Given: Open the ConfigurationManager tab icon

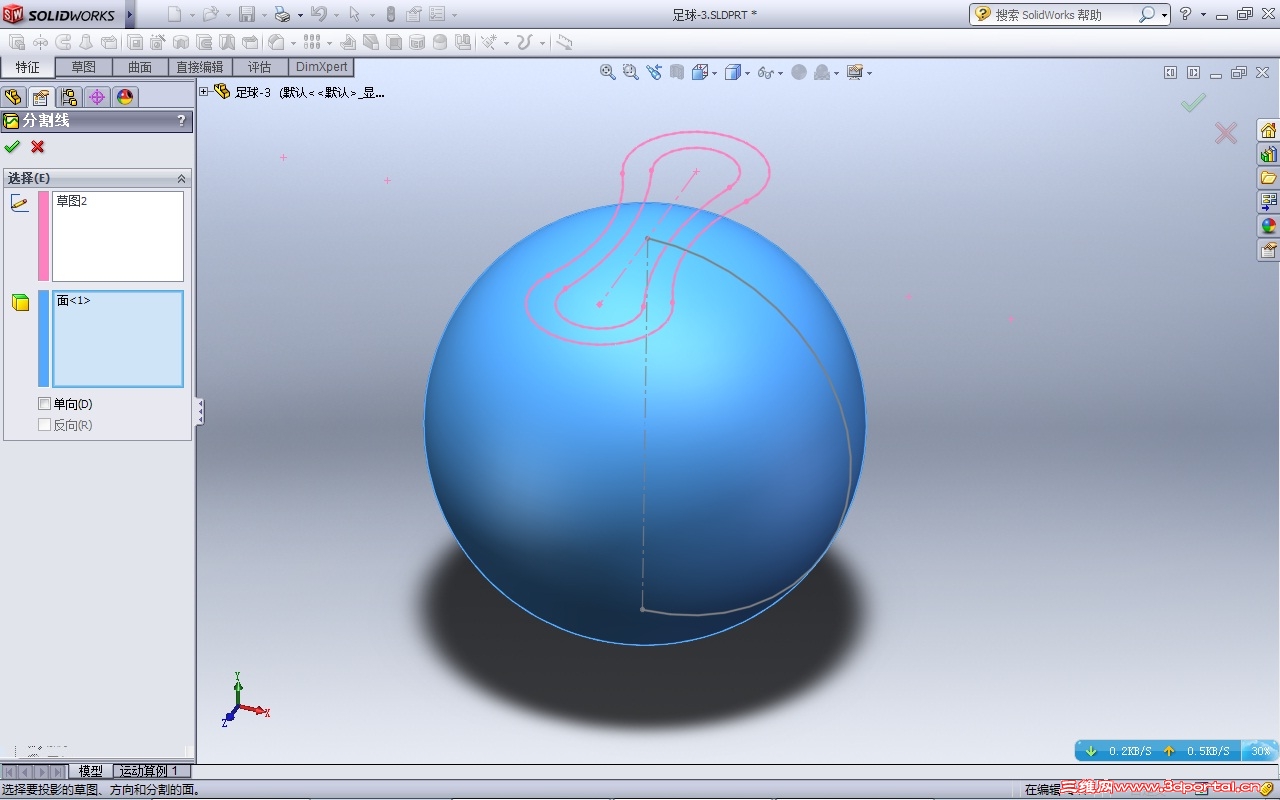Looking at the screenshot, I should (69, 97).
